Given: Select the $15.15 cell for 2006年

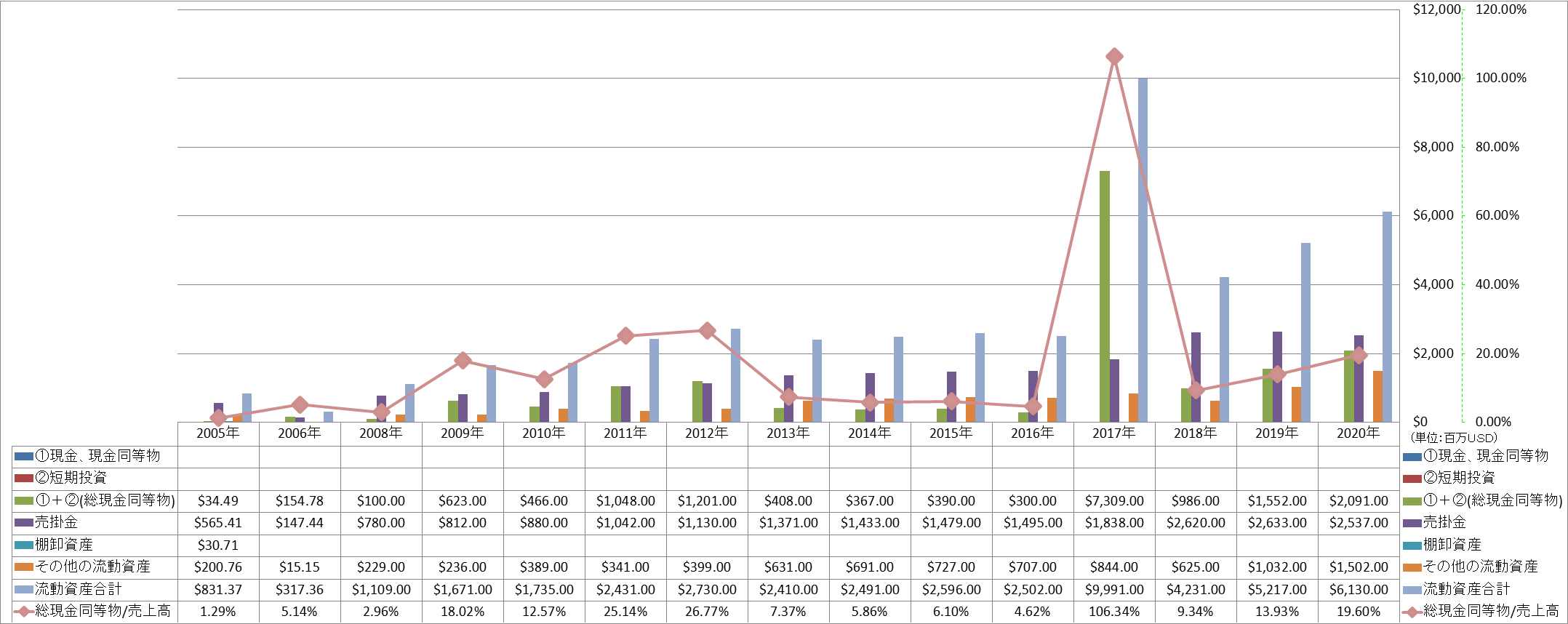Looking at the screenshot, I should coord(300,567).
